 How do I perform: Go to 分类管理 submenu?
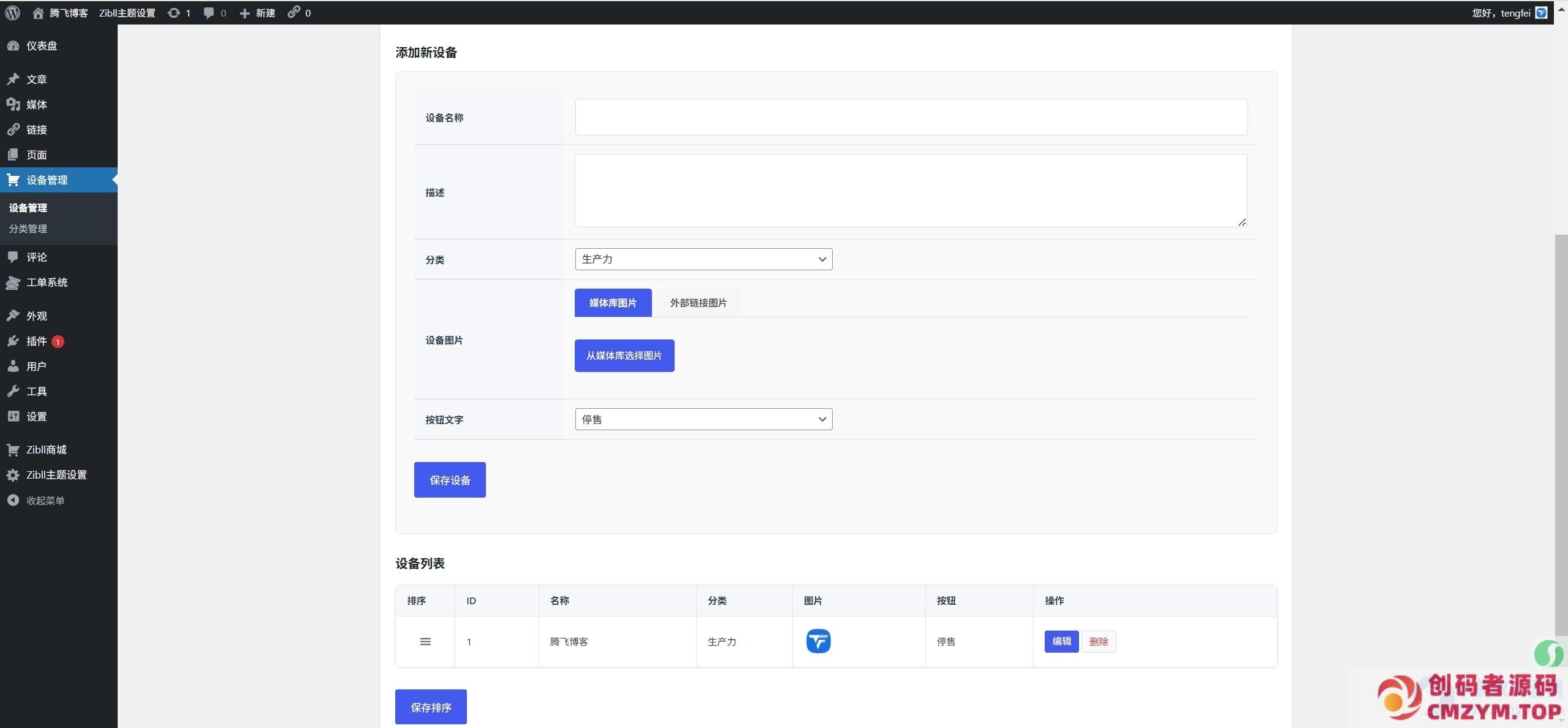coord(28,229)
